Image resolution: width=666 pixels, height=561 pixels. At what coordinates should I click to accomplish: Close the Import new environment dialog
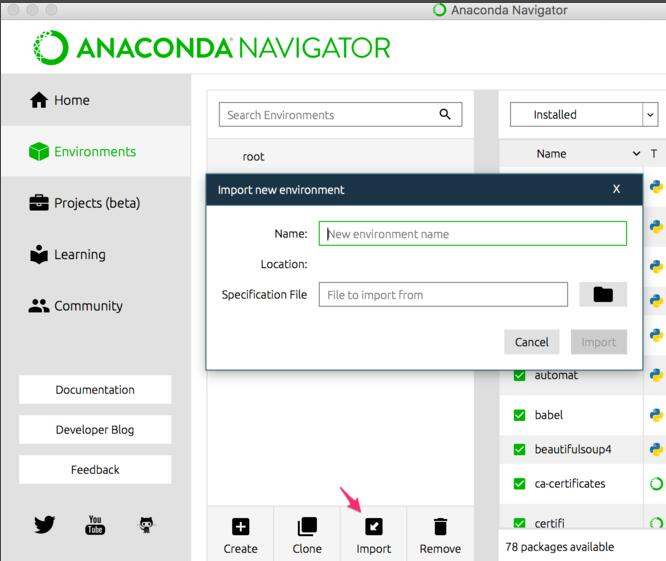click(616, 189)
